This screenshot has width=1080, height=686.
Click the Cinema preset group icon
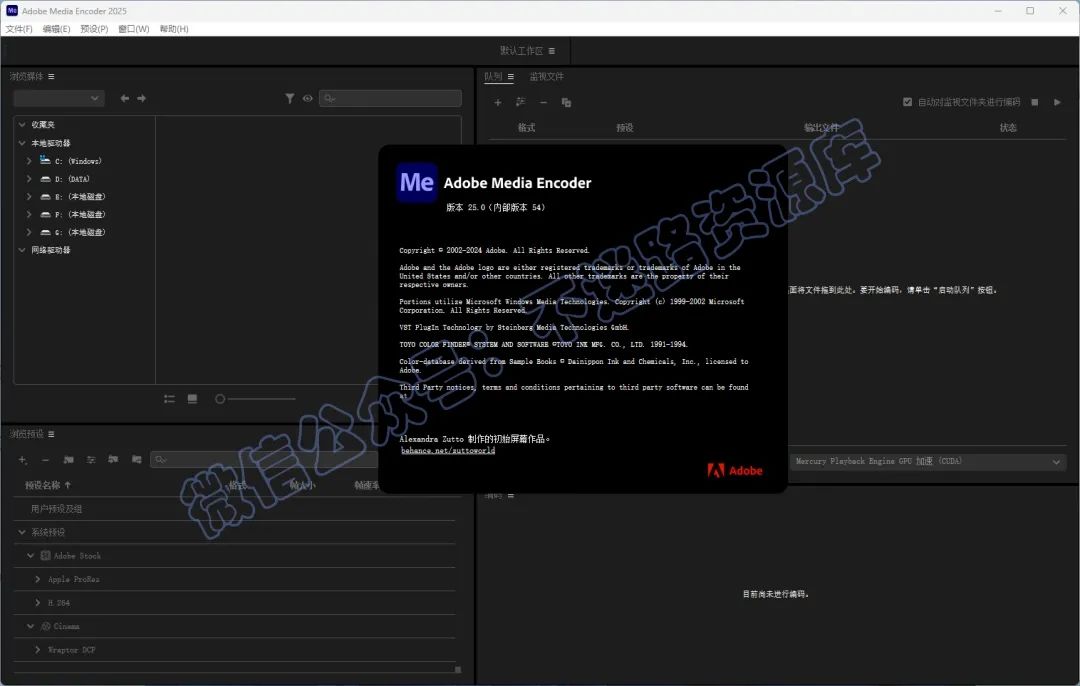pyautogui.click(x=45, y=626)
